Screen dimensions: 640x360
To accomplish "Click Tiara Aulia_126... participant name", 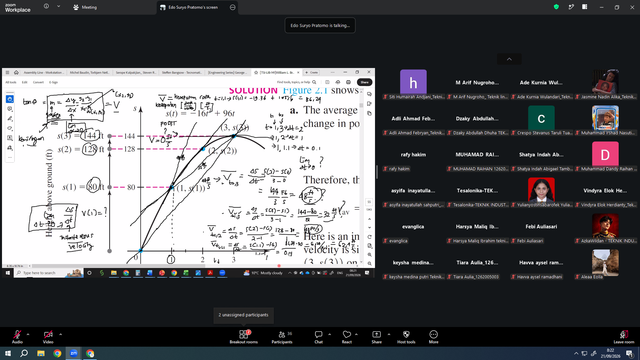I will (x=477, y=262).
